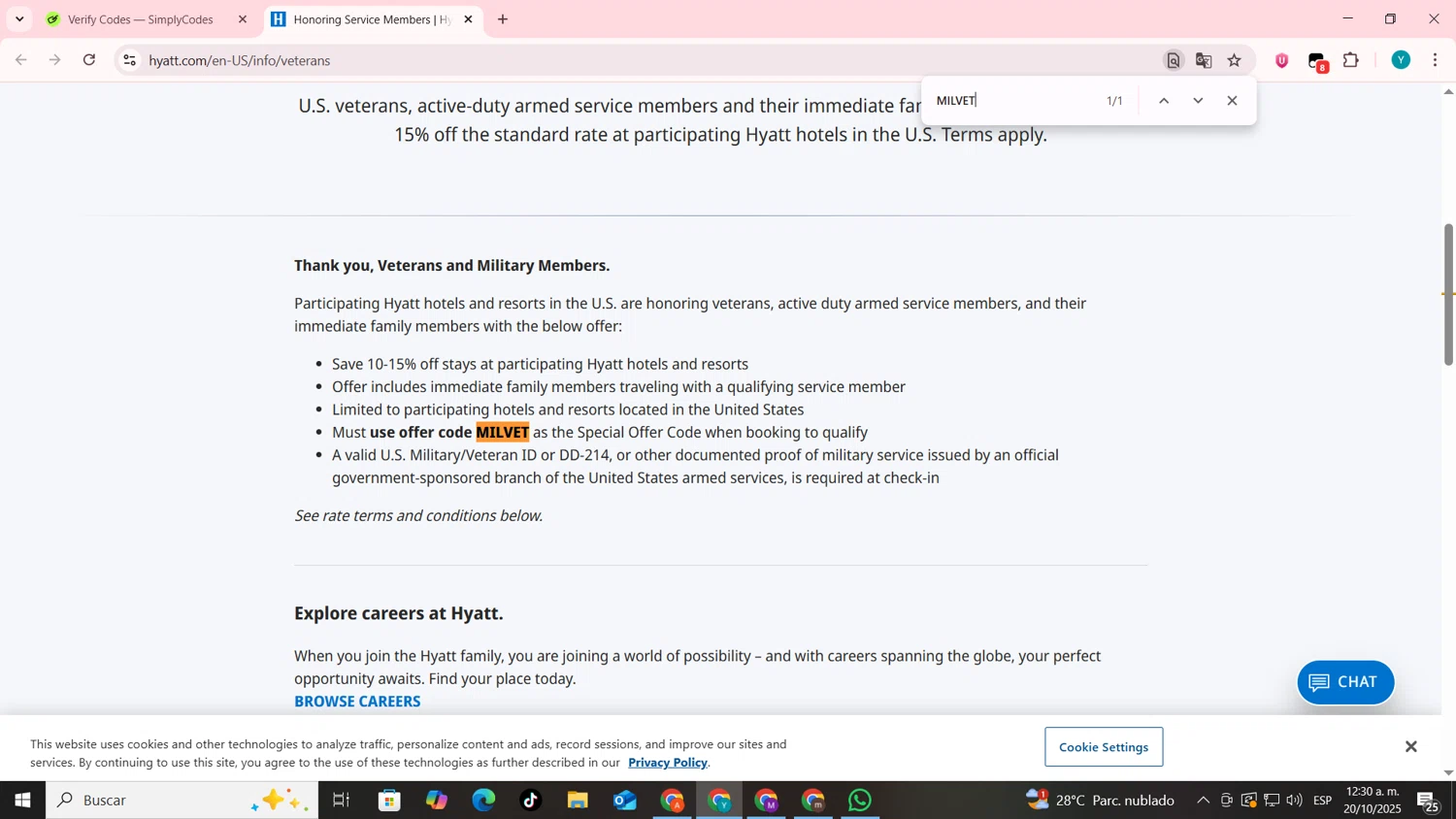Screen dimensions: 1456x819
Task: Launch Copilot from taskbar
Action: 437,801
